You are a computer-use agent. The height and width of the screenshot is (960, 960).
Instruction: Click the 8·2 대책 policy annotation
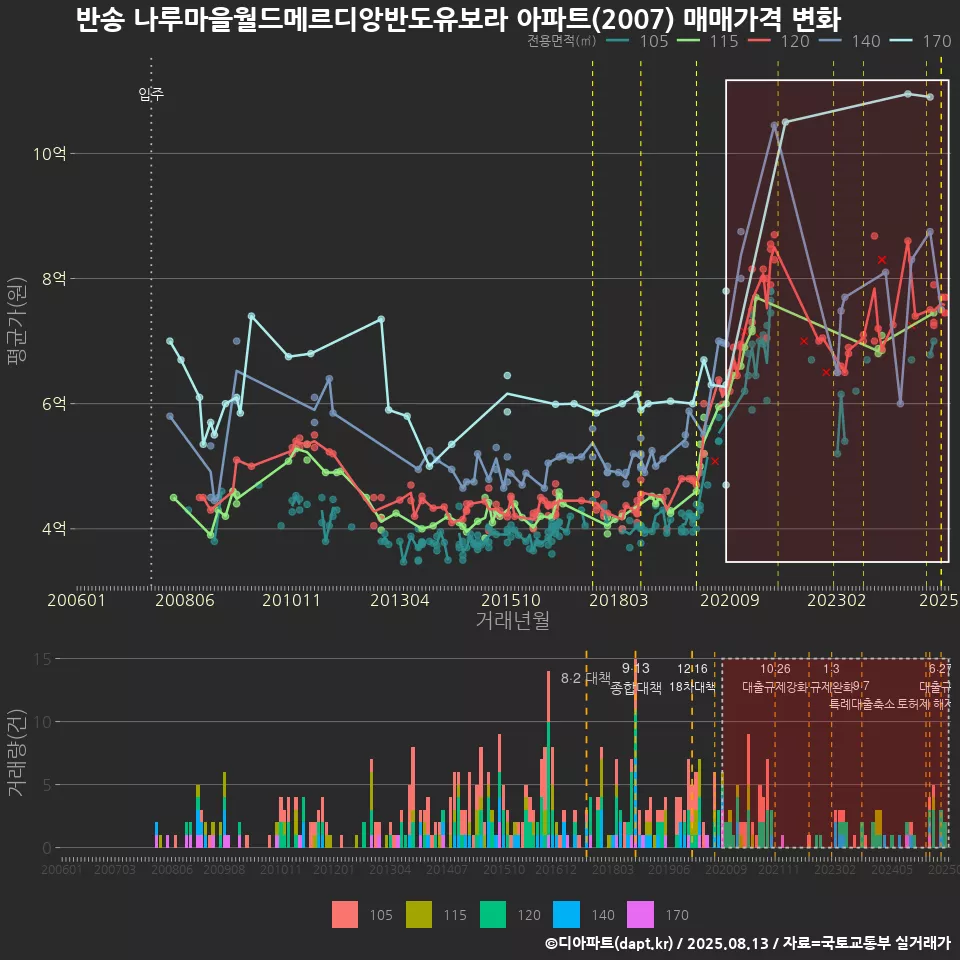(586, 678)
